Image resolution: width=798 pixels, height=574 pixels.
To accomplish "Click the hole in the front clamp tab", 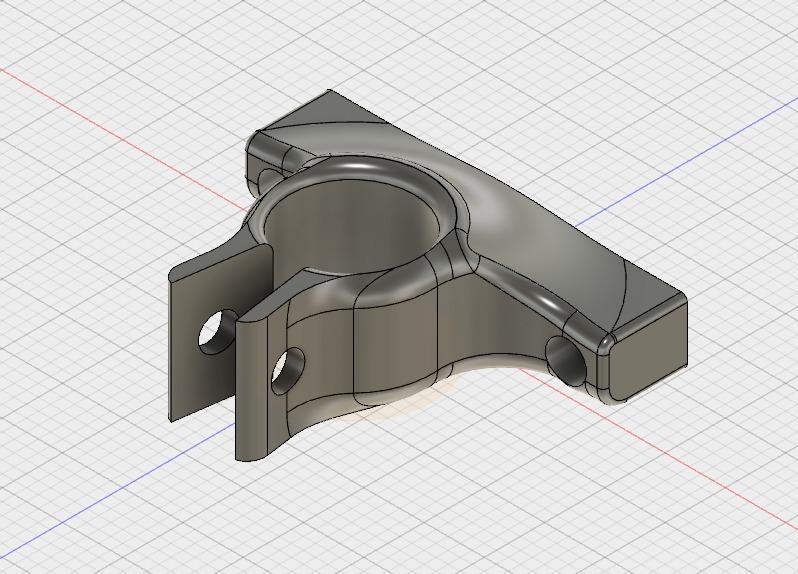I will pyautogui.click(x=288, y=370).
